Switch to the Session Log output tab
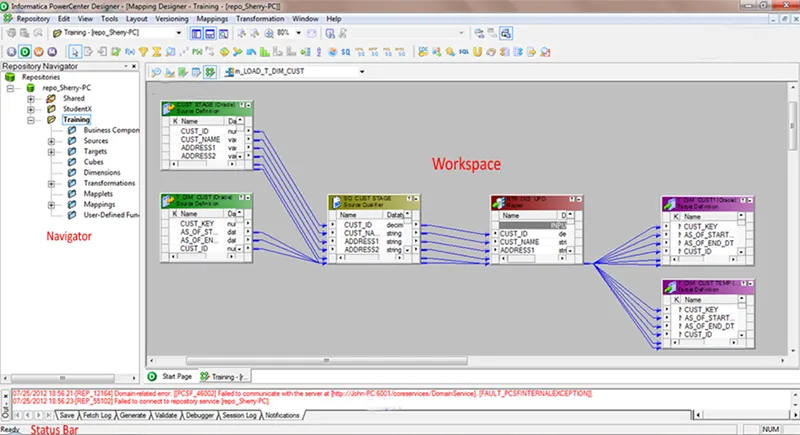 239,416
